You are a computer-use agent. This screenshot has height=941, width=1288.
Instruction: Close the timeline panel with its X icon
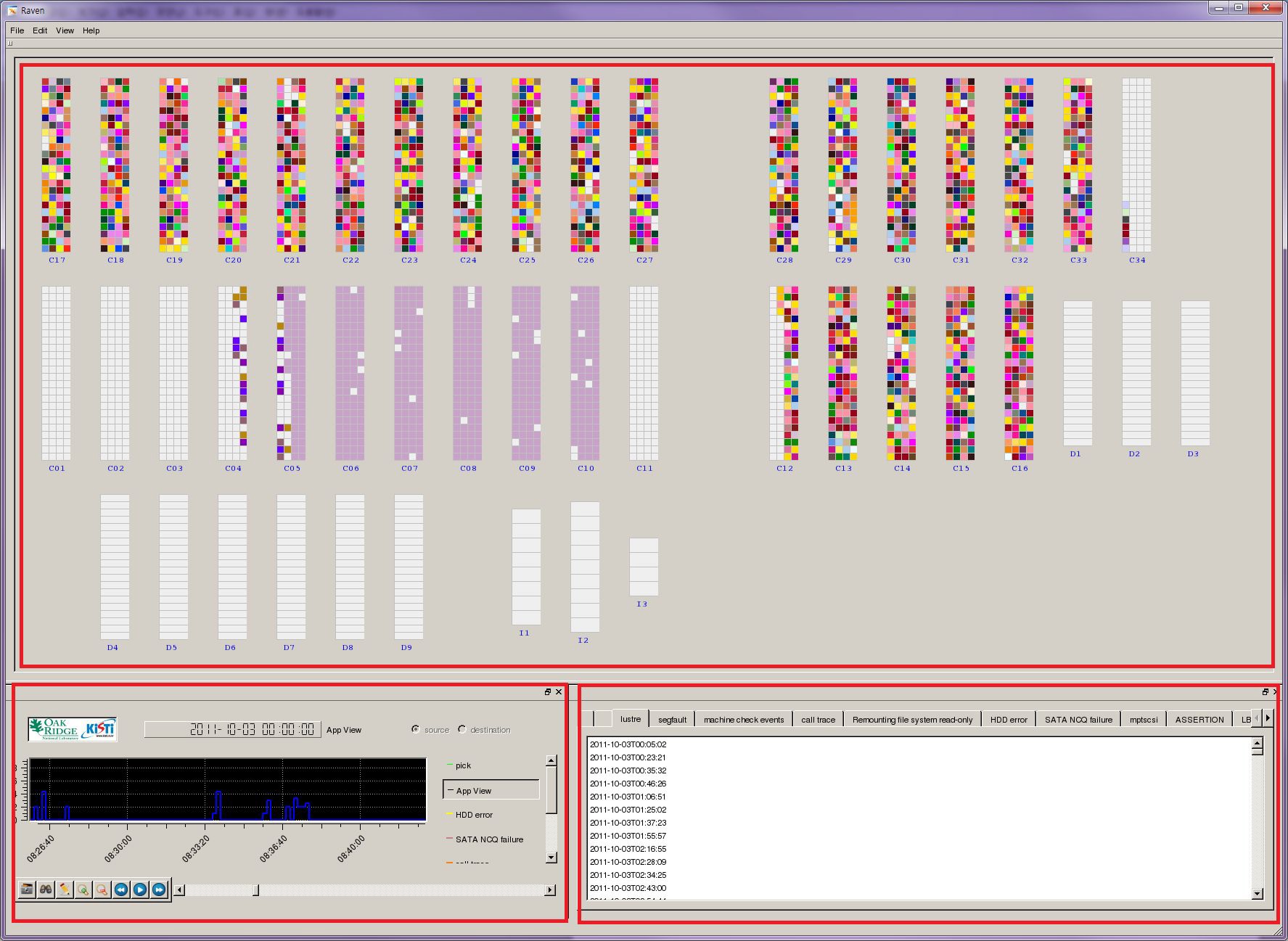[559, 691]
